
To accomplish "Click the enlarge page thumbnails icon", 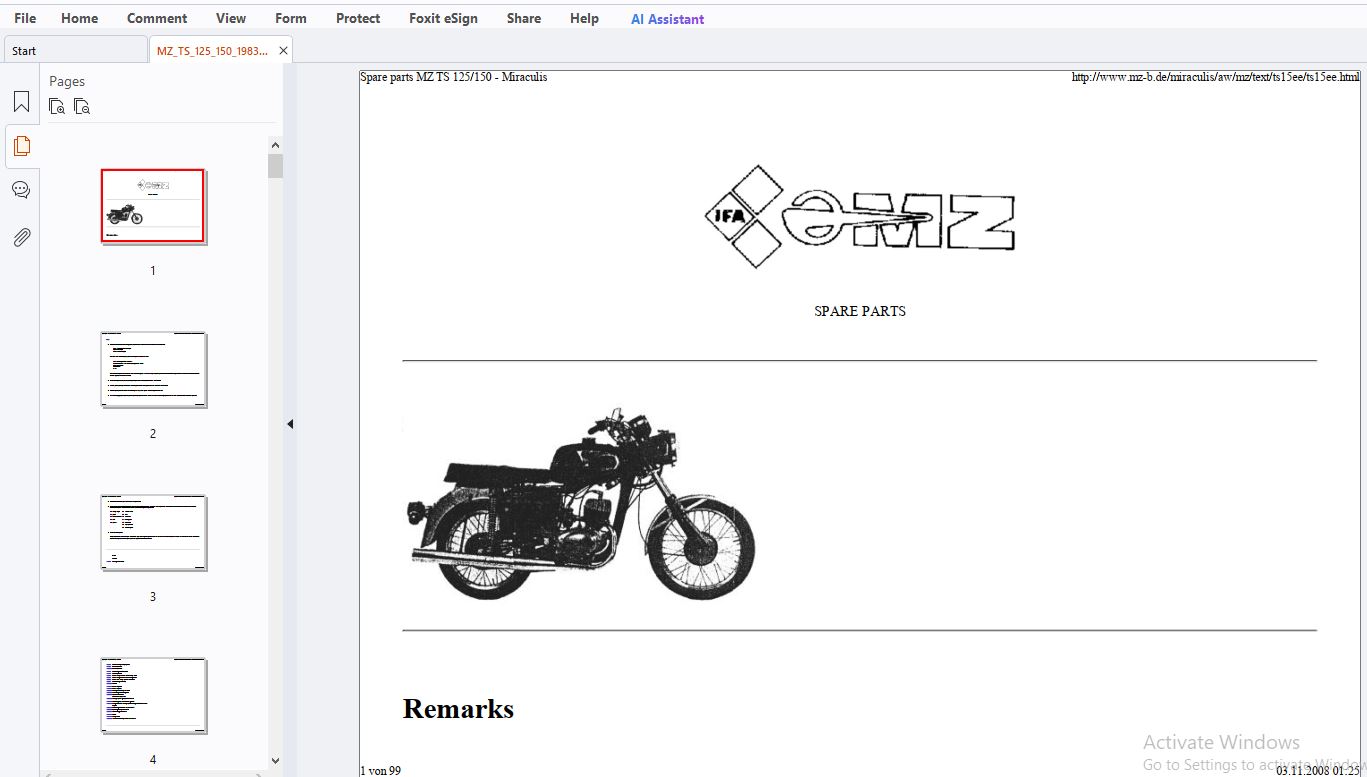I will coord(57,106).
